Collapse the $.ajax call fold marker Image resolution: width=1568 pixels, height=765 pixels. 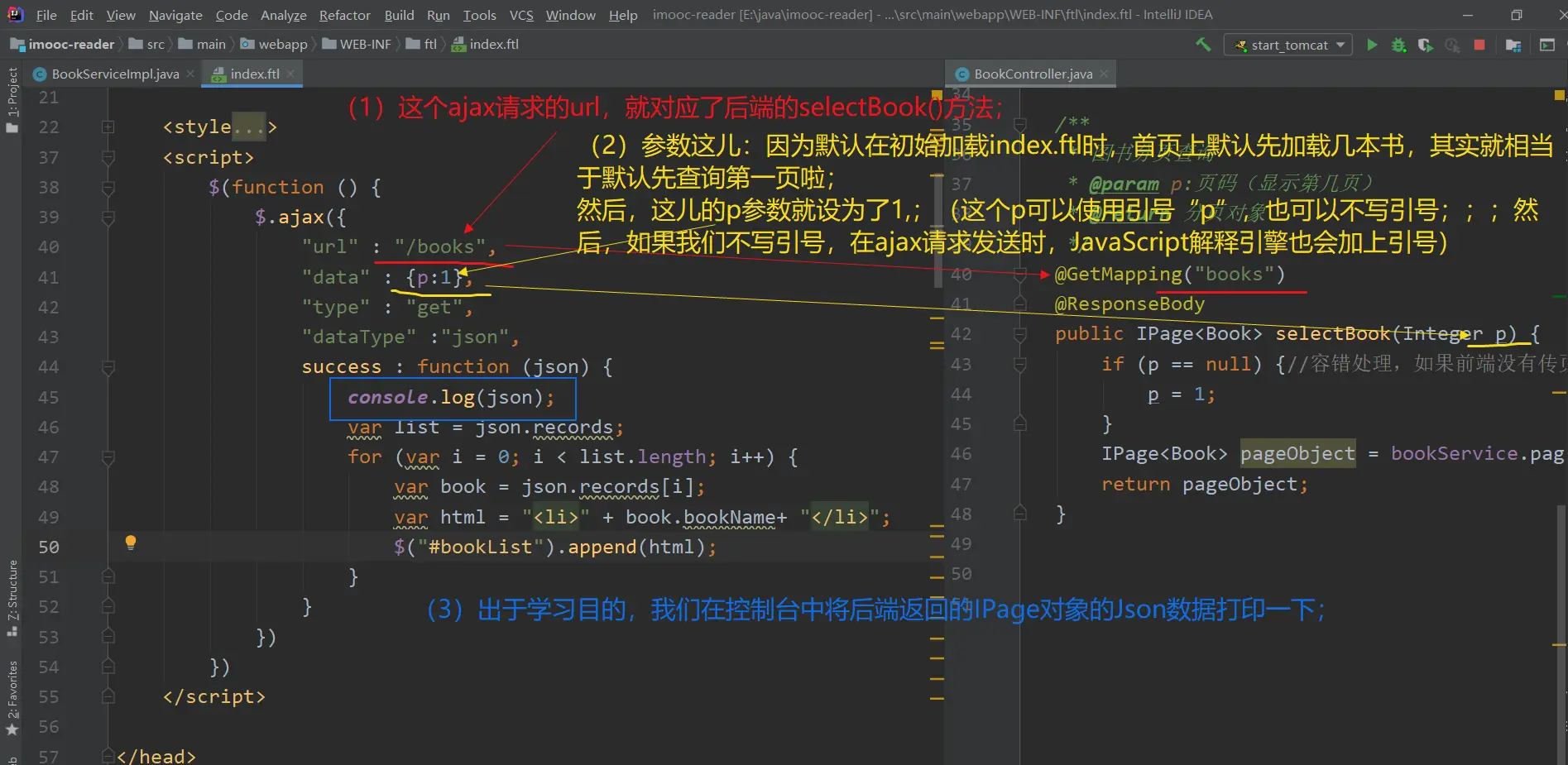108,218
